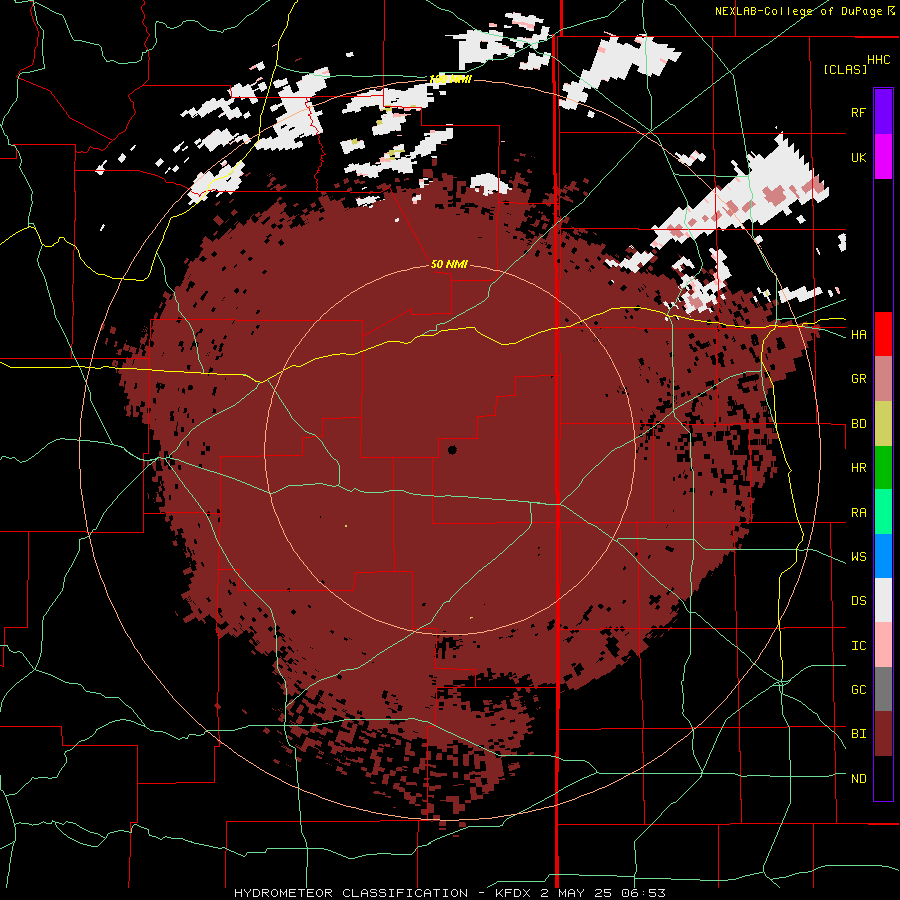The width and height of the screenshot is (900, 900).
Task: Click the HR green legend swatch
Action: tap(883, 468)
